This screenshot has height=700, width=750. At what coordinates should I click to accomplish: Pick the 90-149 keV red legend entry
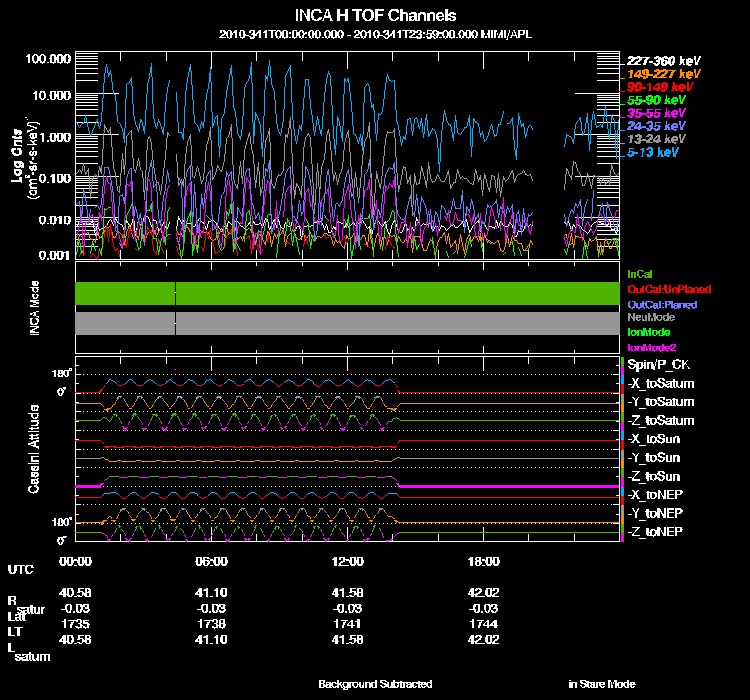659,87
